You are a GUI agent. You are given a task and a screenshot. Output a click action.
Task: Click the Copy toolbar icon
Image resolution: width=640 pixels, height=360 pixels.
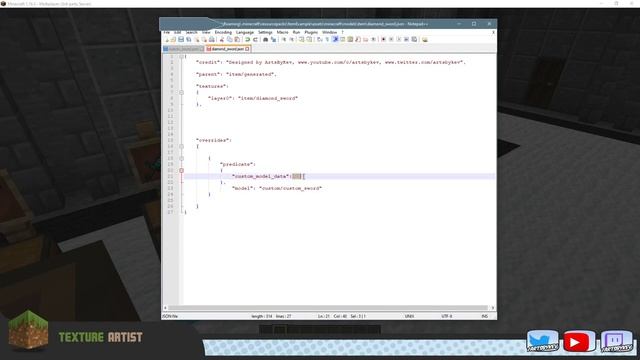[230, 40]
